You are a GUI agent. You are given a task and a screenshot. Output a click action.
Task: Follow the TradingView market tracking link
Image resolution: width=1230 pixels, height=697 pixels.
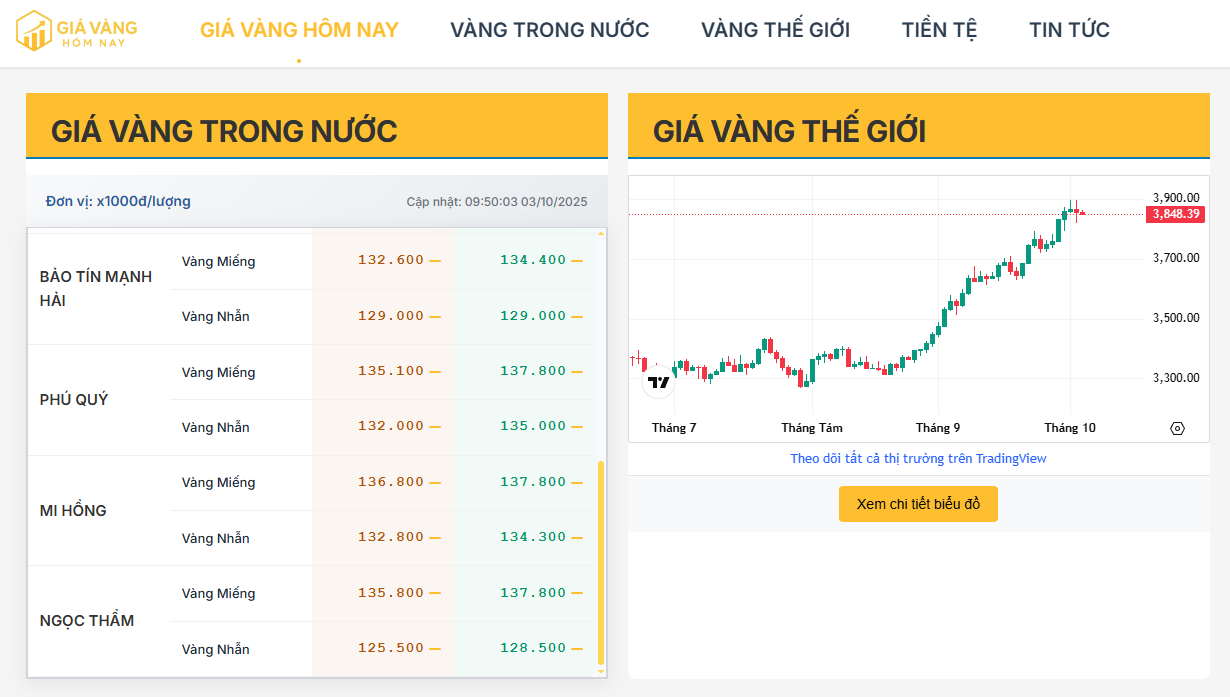tap(918, 458)
